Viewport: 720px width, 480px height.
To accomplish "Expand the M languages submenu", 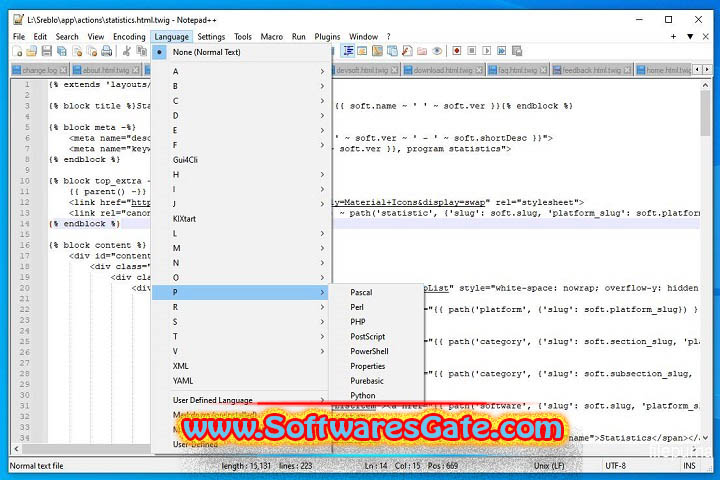I will click(x=241, y=248).
